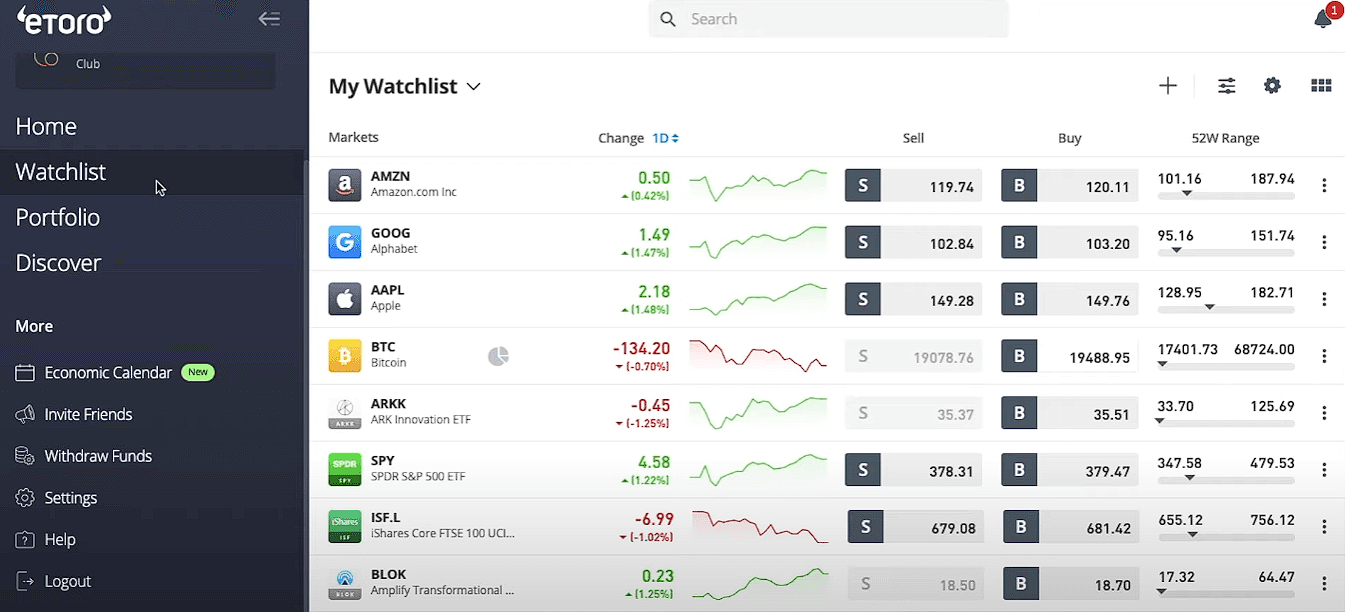Buy ISF.L at 681.42

[1072, 528]
